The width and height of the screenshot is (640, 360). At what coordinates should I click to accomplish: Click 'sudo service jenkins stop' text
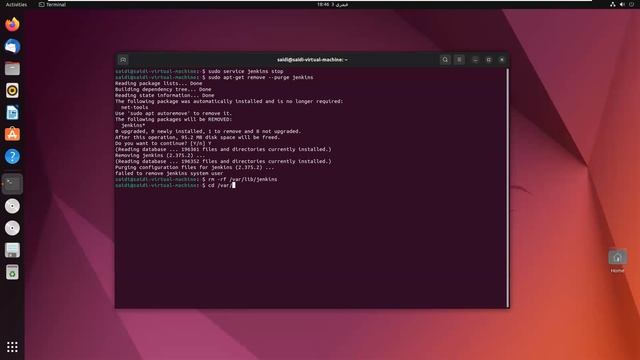[x=245, y=71]
